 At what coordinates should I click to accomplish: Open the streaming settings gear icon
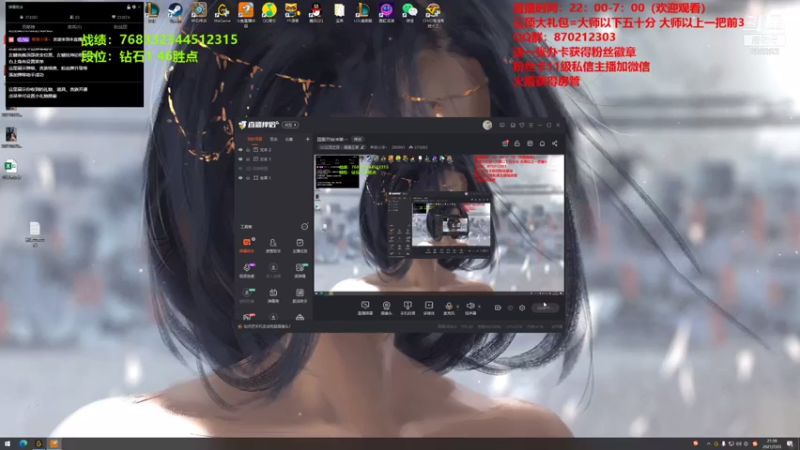522,308
